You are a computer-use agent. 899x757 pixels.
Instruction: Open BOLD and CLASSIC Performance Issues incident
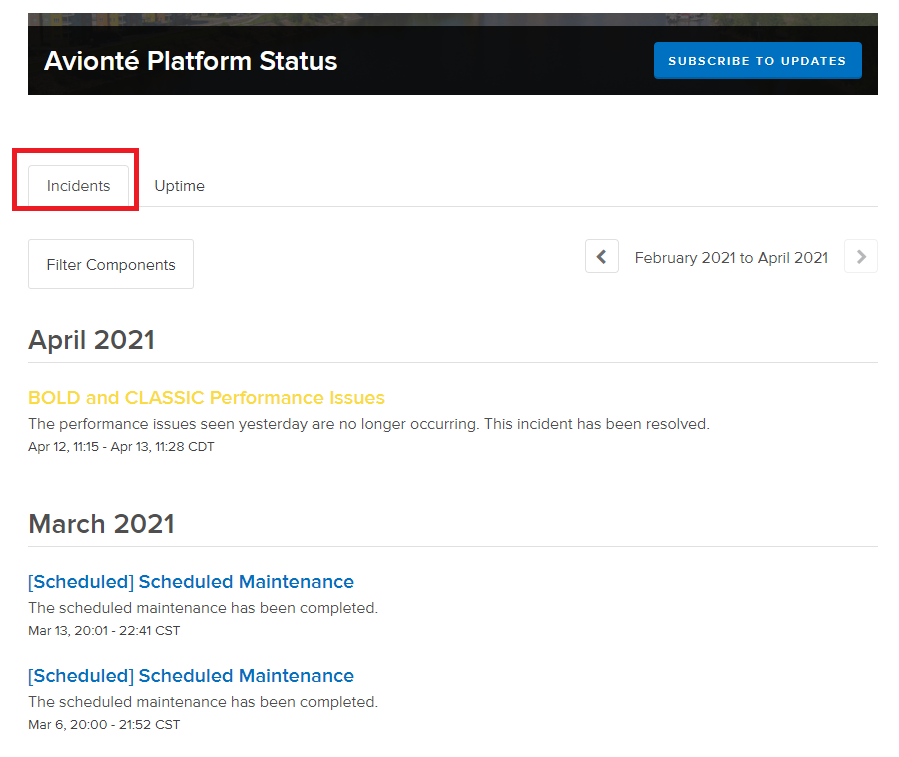point(206,397)
